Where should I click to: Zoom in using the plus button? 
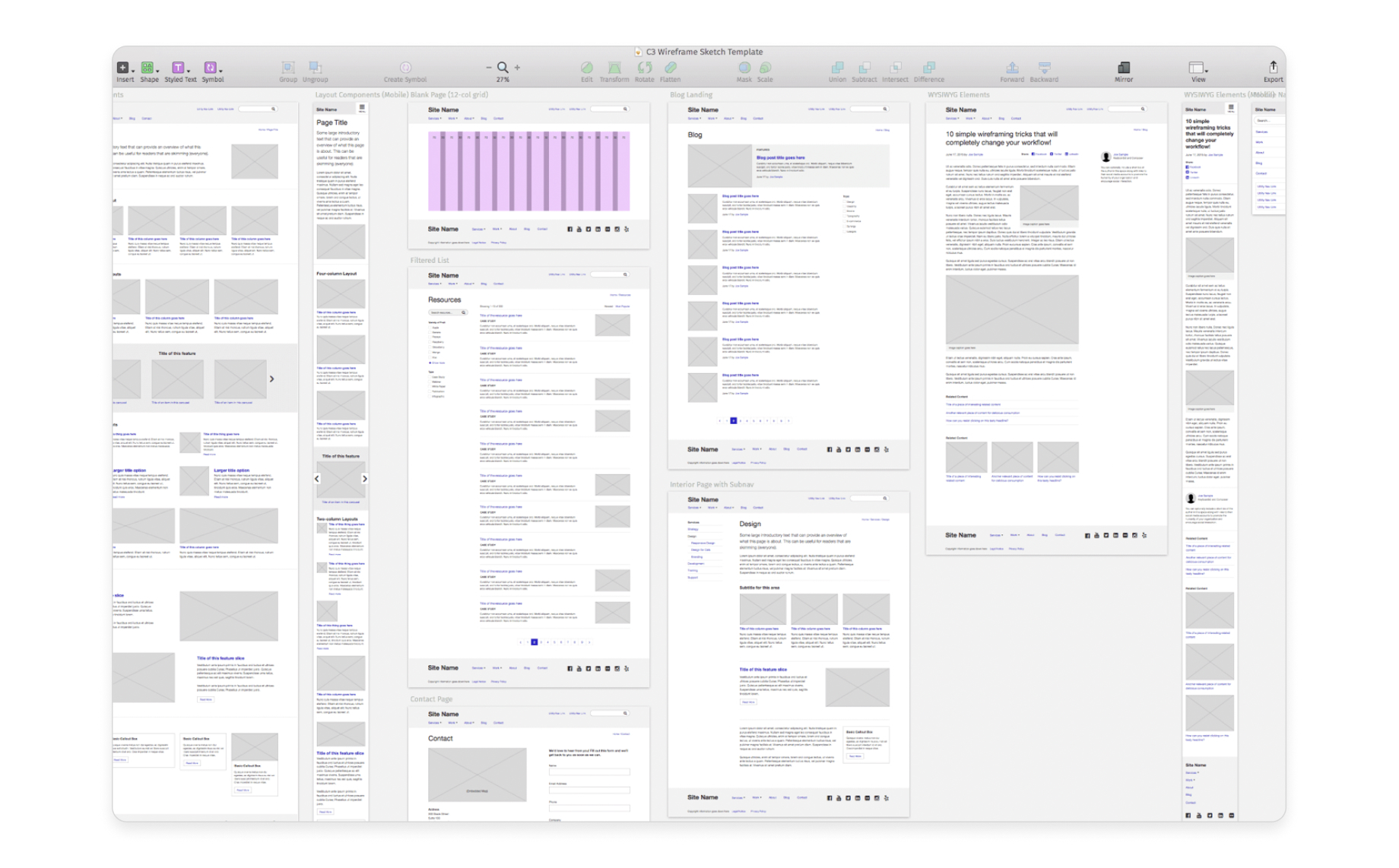518,68
